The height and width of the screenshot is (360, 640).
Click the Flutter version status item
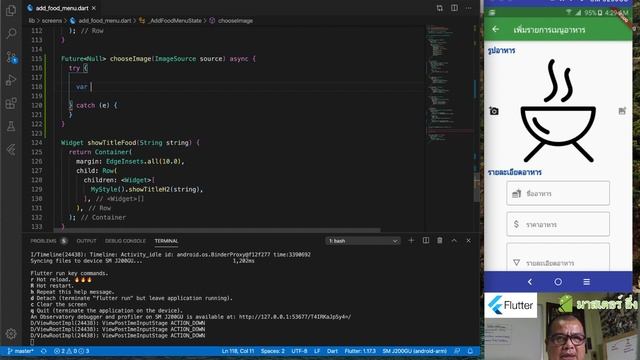tap(360, 351)
